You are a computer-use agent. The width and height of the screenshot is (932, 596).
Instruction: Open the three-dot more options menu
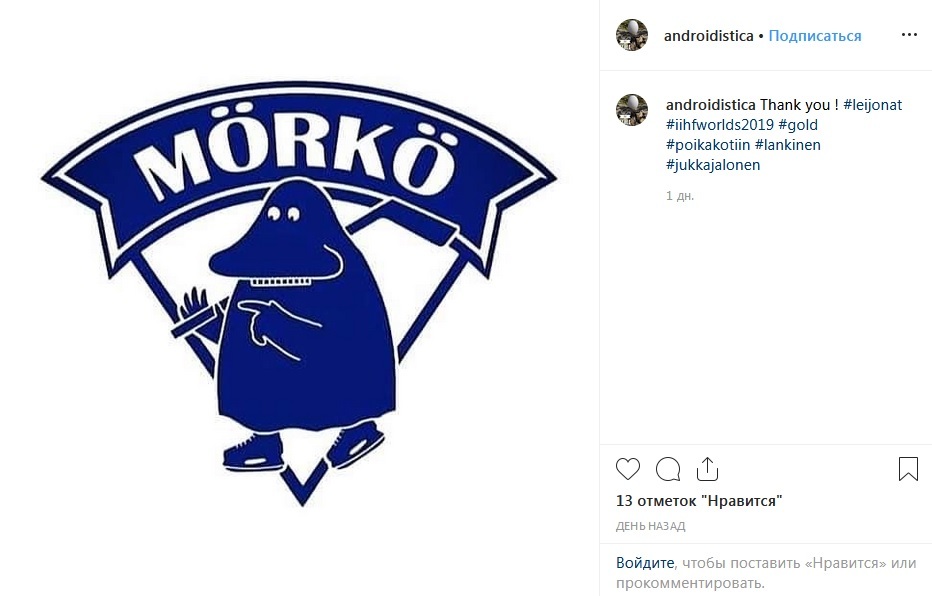tap(909, 35)
